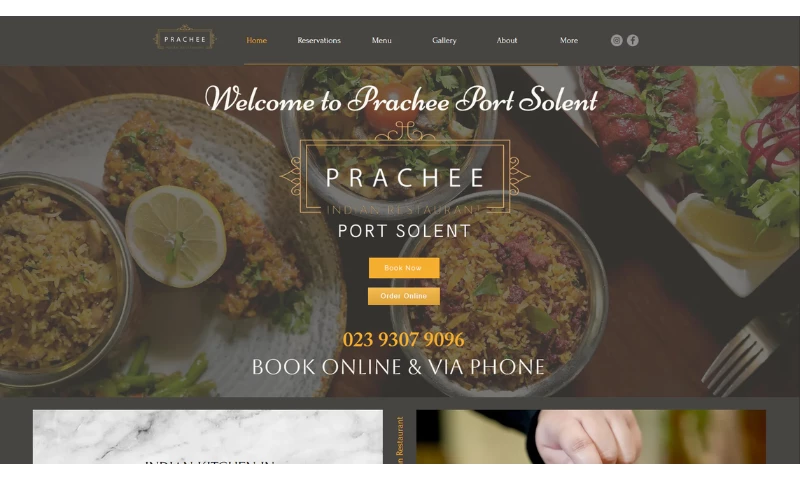Visit the About page
Viewport: 800px width, 480px height.
coord(507,40)
